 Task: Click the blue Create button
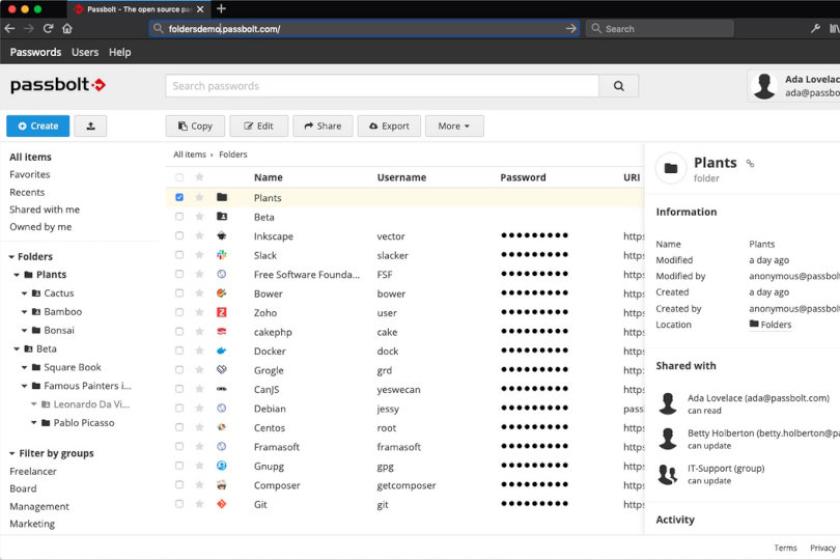click(x=38, y=126)
